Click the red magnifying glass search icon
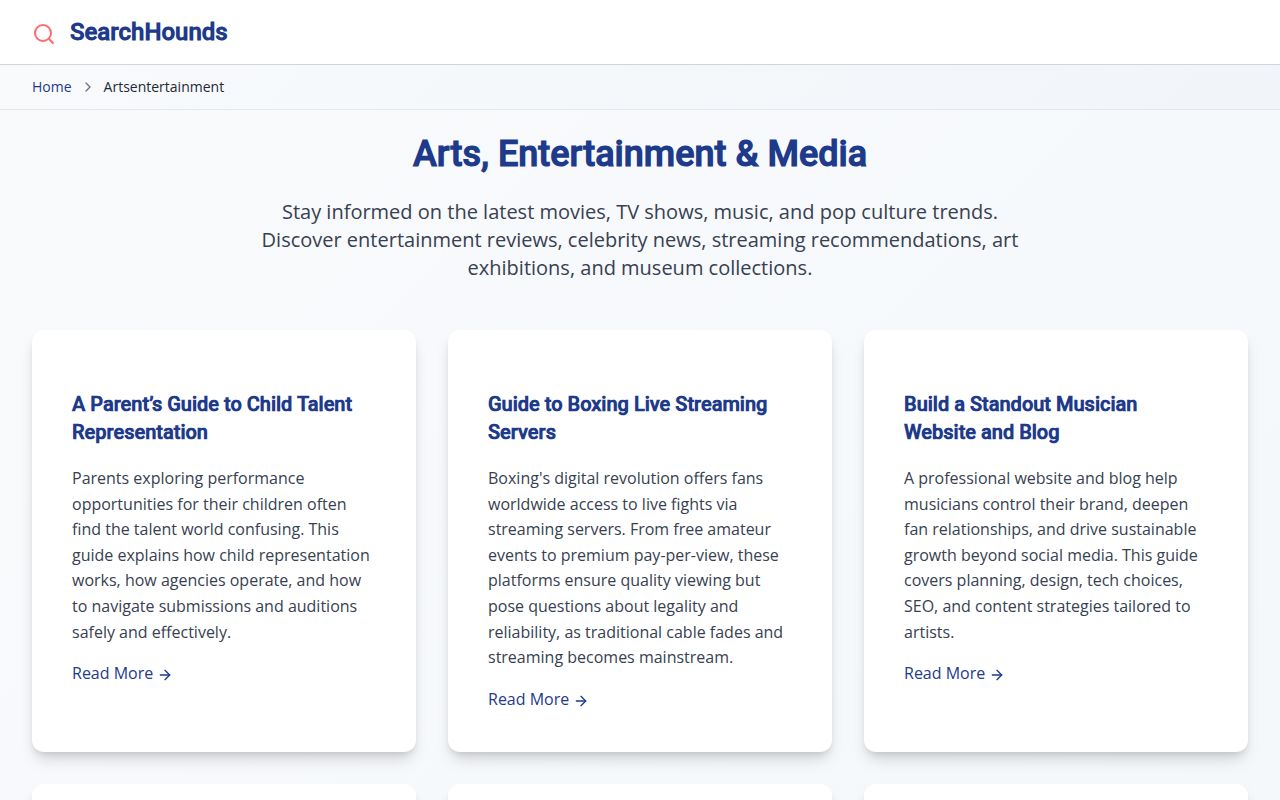 coord(43,33)
